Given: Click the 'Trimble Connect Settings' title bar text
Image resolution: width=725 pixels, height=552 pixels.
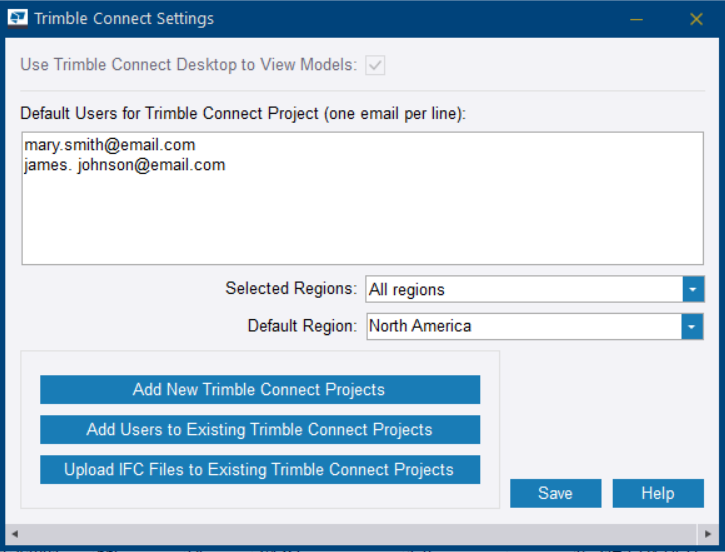Looking at the screenshot, I should (124, 18).
